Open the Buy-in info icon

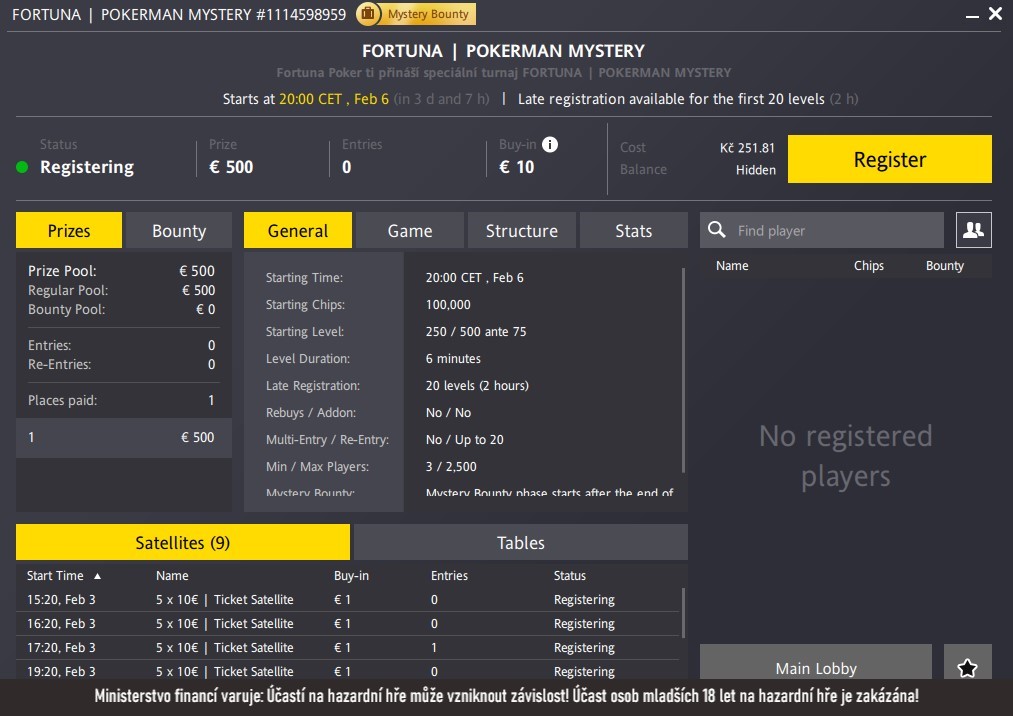[x=550, y=144]
